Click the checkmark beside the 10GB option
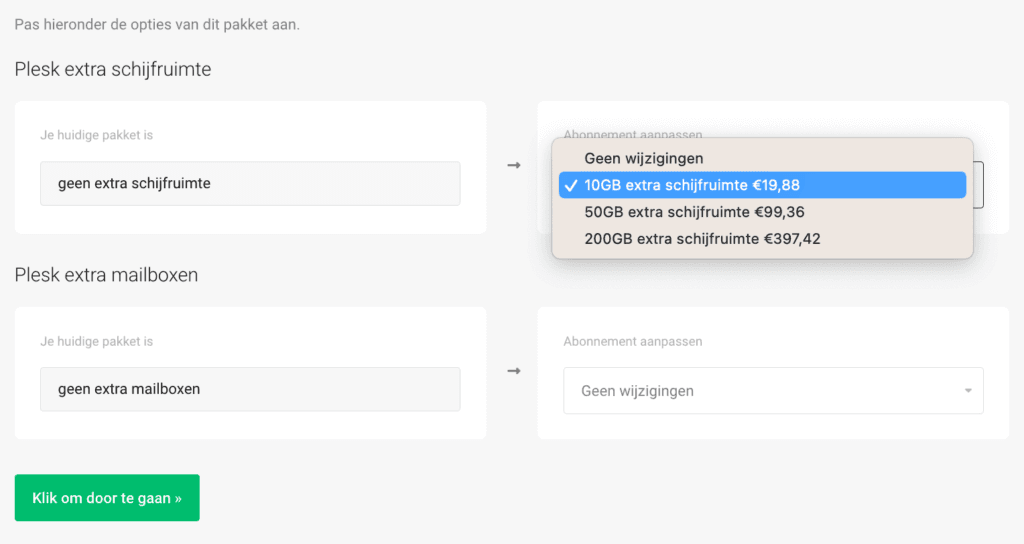This screenshot has height=544, width=1024. 570,185
